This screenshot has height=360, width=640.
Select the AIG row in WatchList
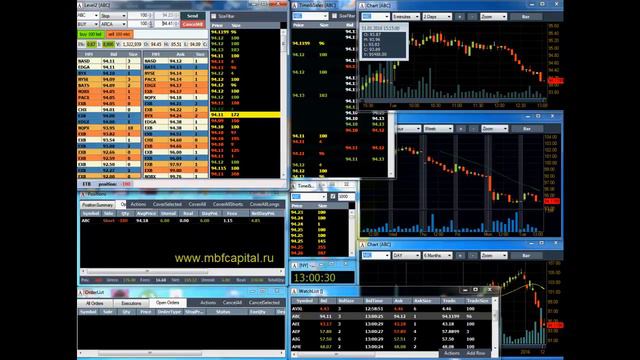click(393, 339)
